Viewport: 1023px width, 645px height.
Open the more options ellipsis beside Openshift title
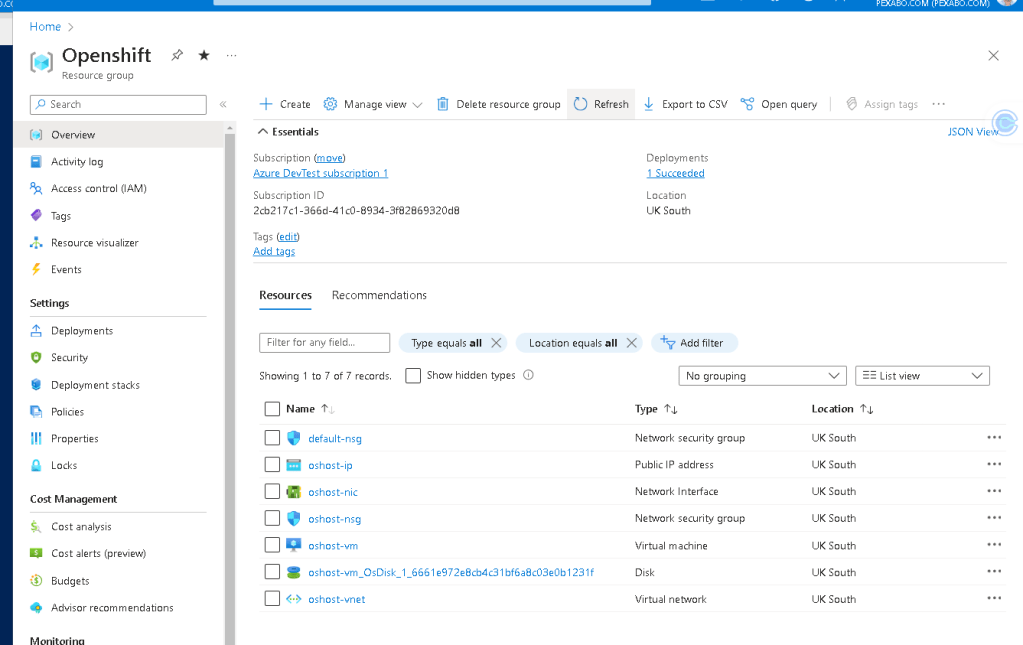[232, 55]
